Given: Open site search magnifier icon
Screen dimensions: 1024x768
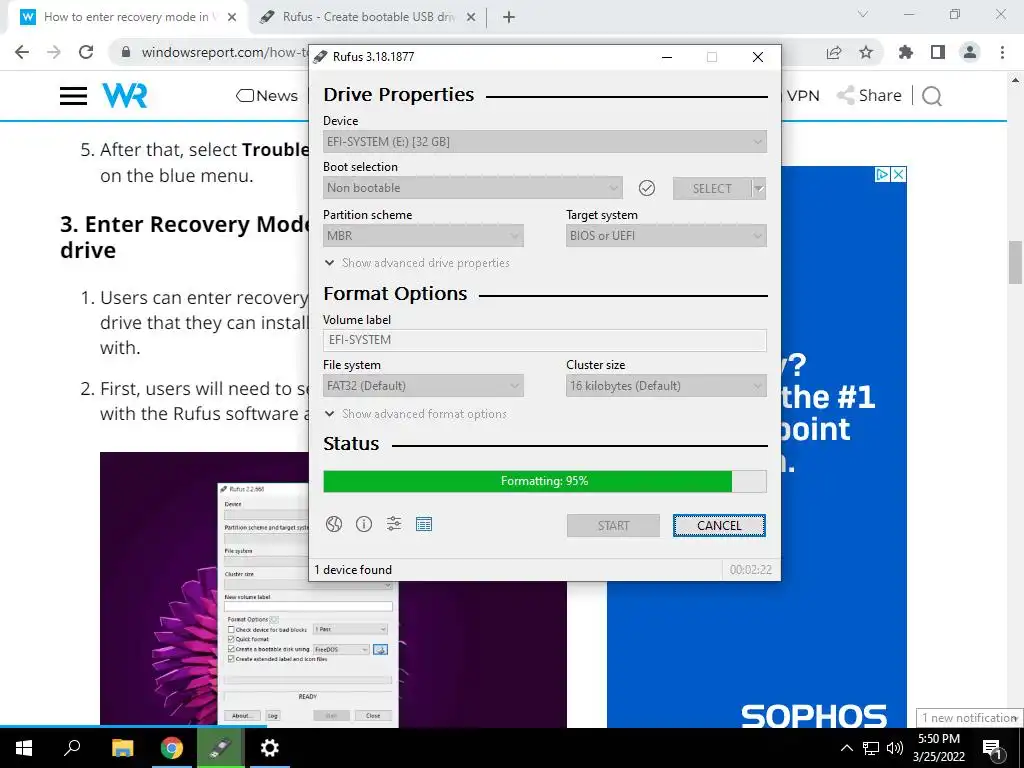Looking at the screenshot, I should 932,96.
